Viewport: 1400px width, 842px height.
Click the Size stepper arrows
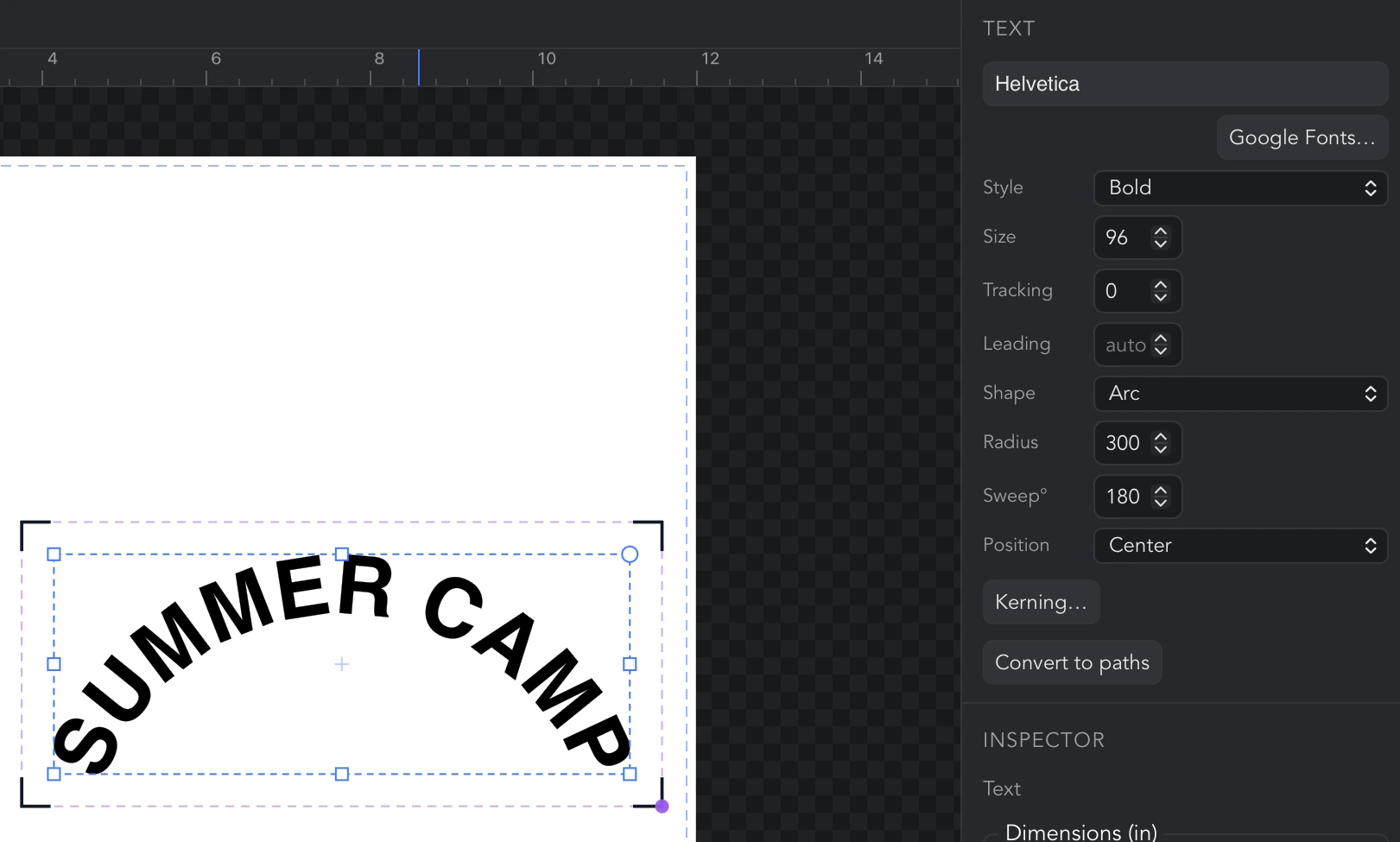coord(1161,237)
